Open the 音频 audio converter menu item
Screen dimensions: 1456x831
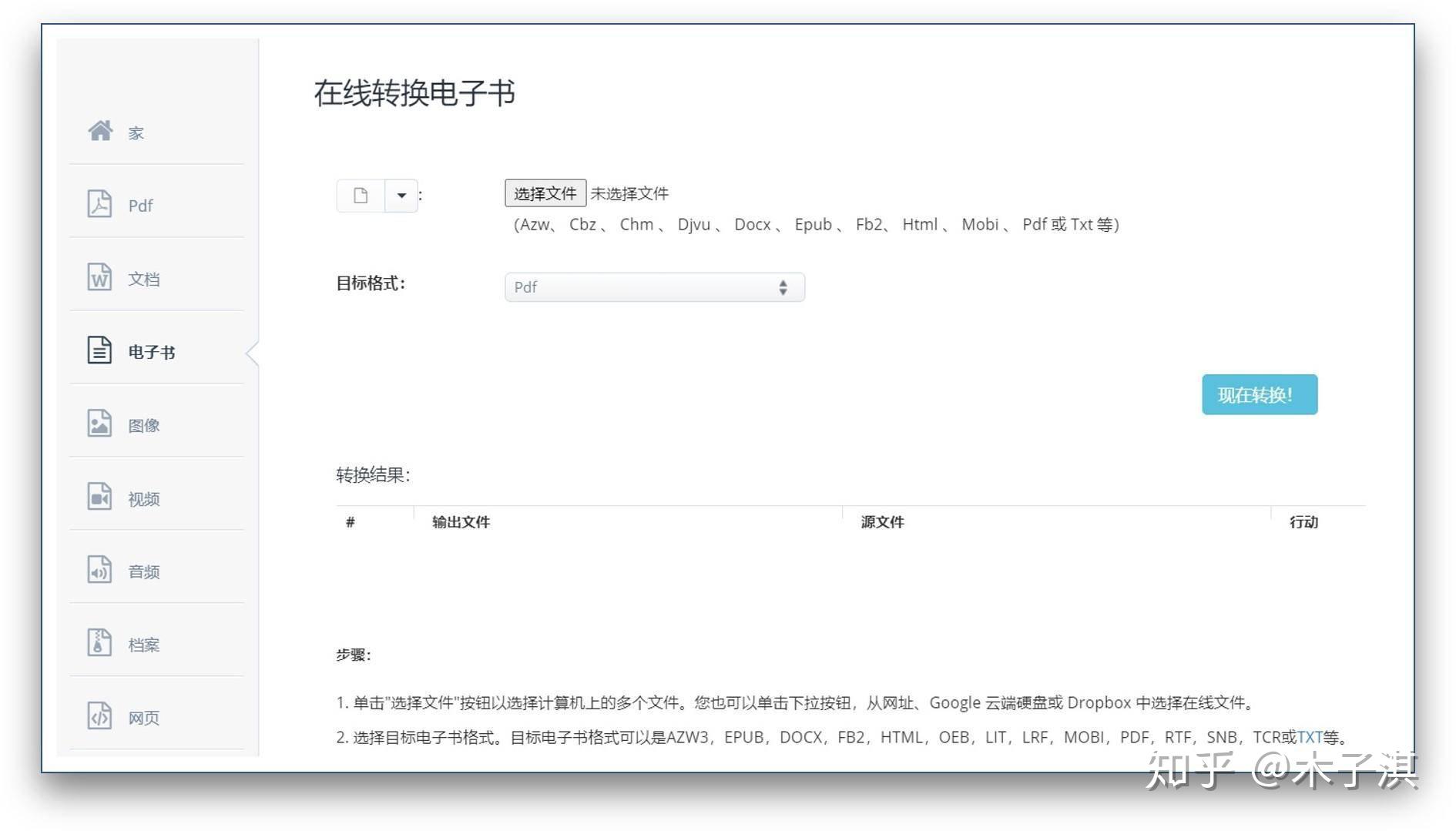point(156,571)
